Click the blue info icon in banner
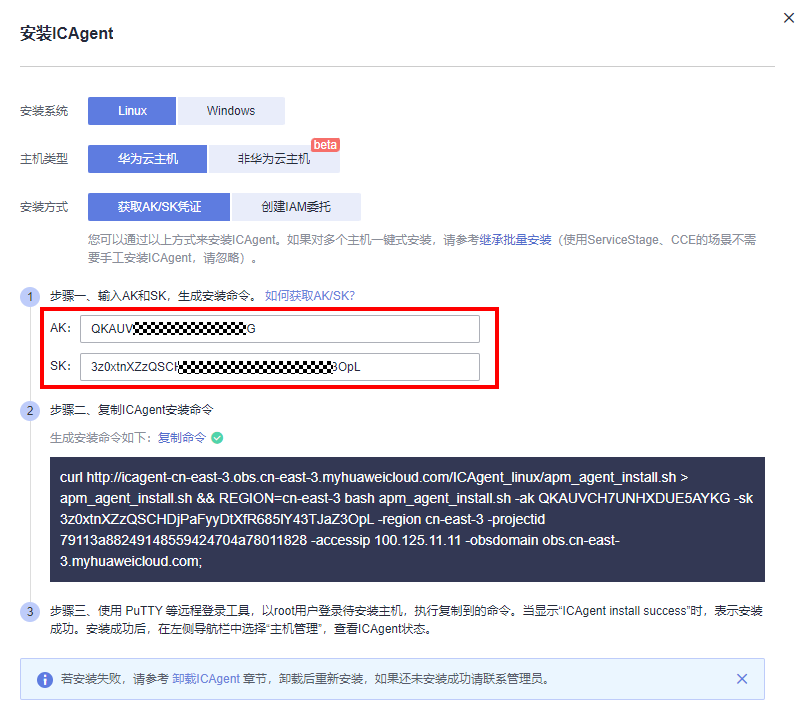807x710 pixels. click(x=45, y=679)
